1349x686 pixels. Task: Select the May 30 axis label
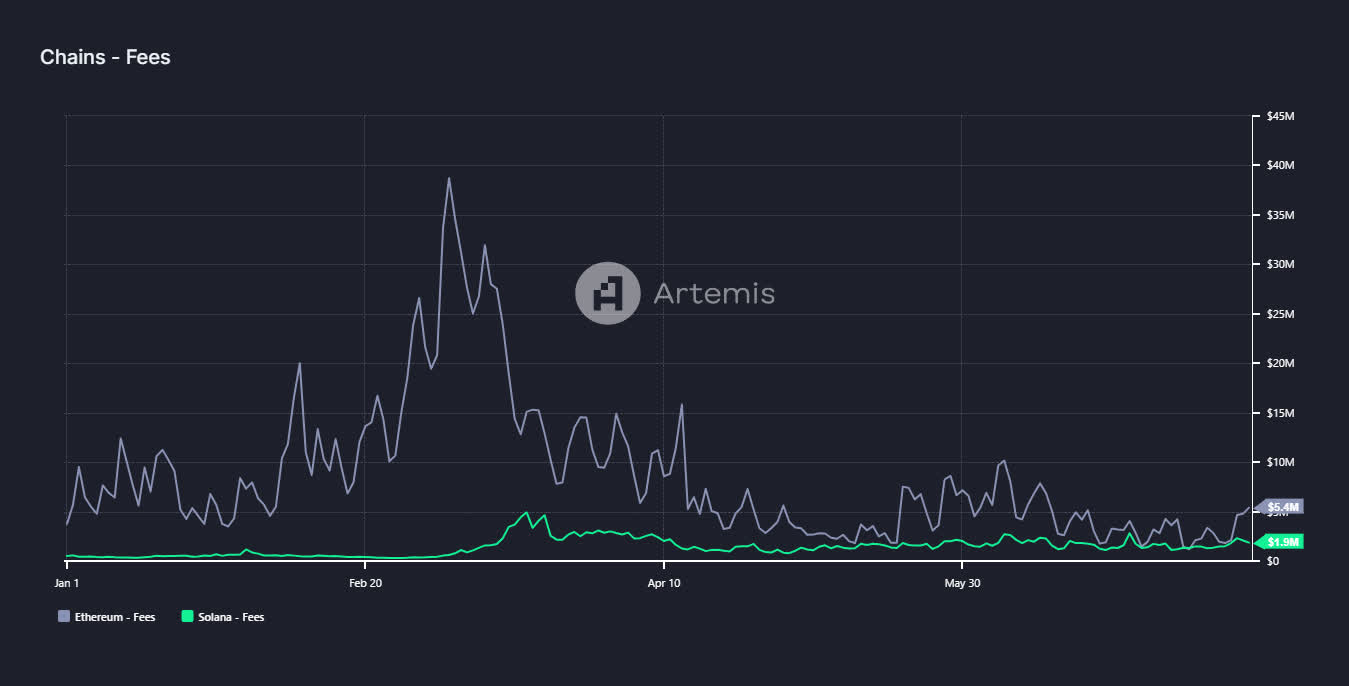[961, 583]
